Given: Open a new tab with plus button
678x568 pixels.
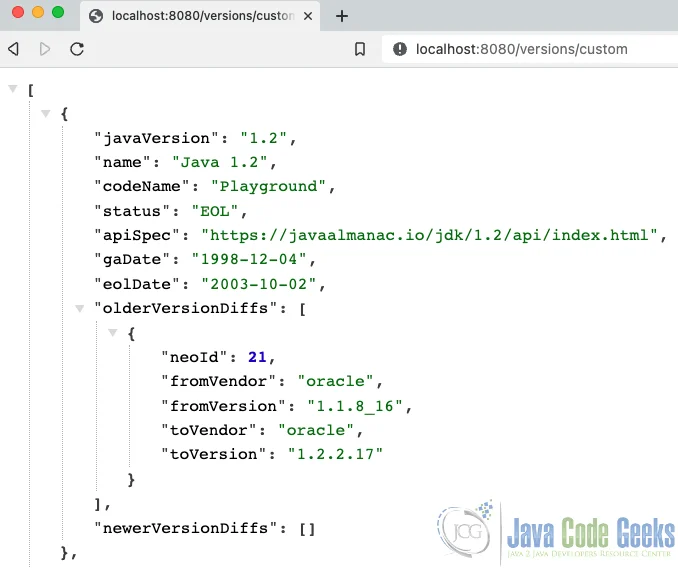Looking at the screenshot, I should 342,16.
